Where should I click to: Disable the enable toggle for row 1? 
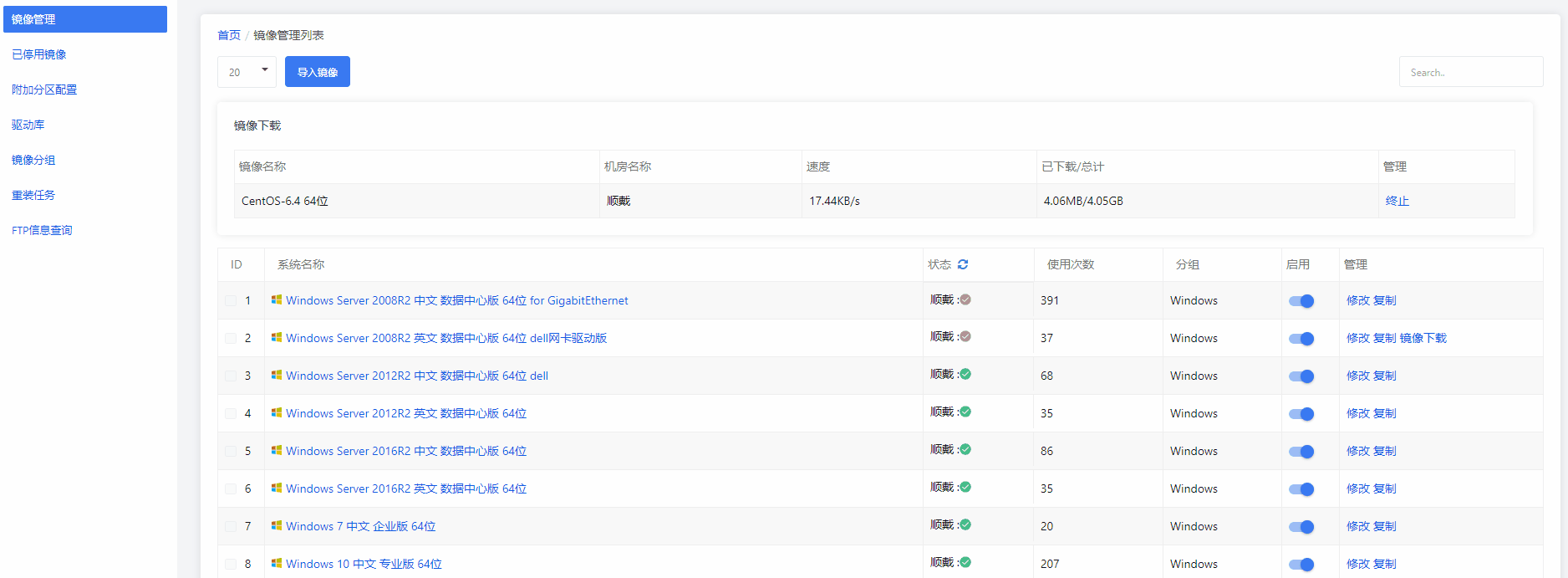tap(1301, 301)
